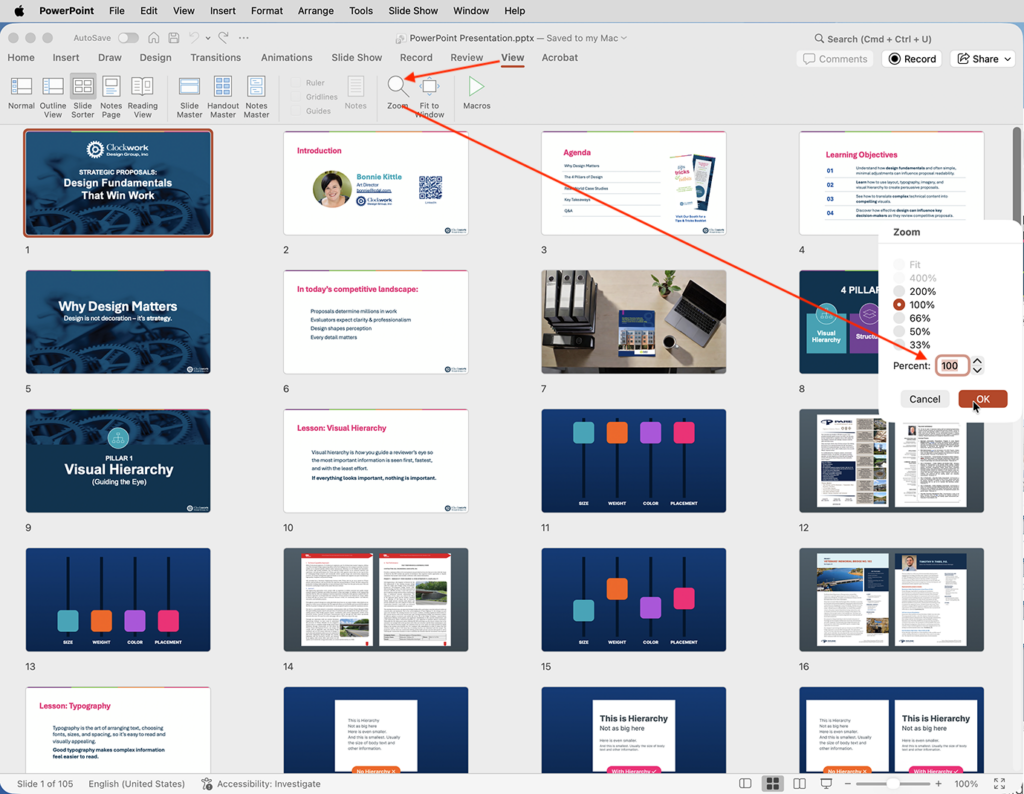Open the more options ellipsis in the title bar
Image resolution: width=1024 pixels, height=794 pixels.
tap(244, 38)
